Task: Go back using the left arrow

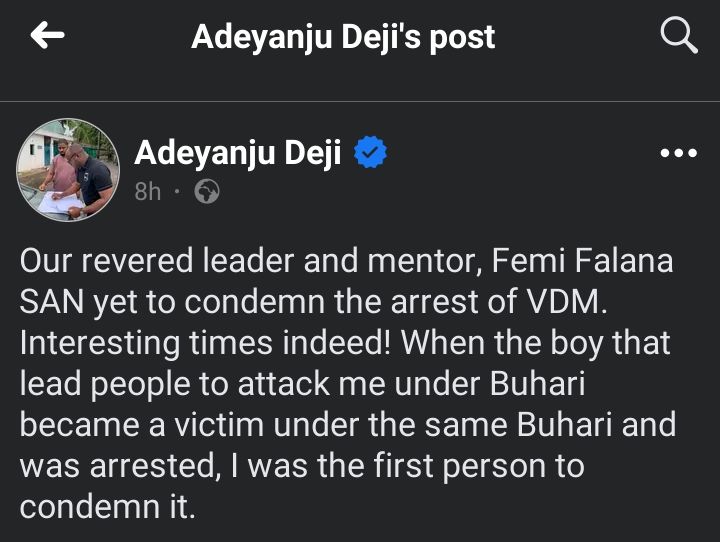Action: coord(47,37)
